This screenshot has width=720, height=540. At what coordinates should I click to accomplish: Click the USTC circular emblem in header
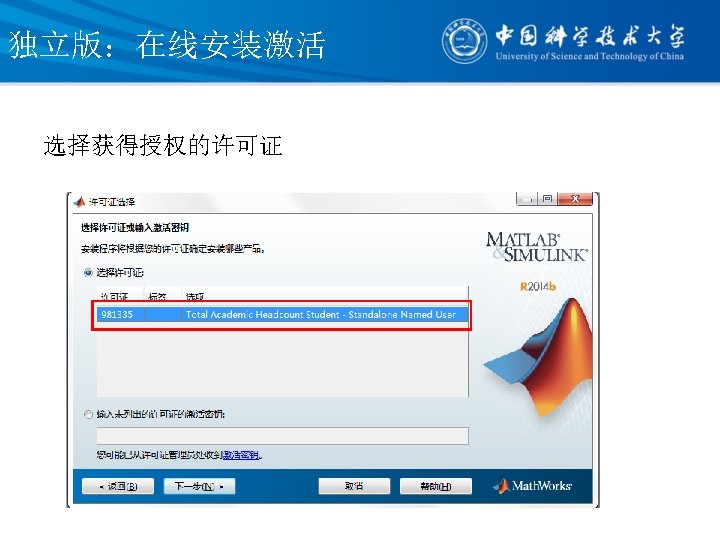pos(465,41)
